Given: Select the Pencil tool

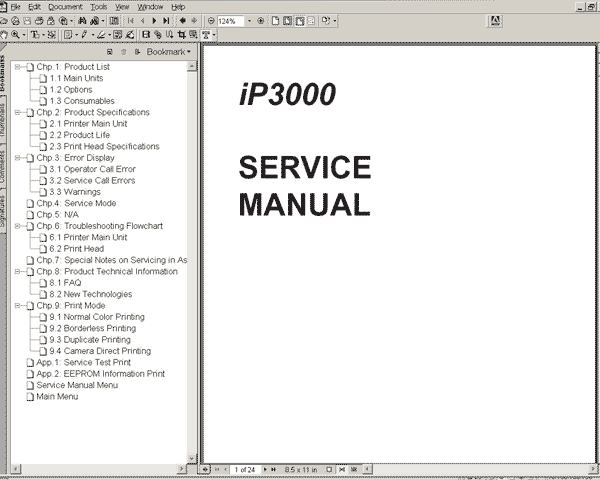Looking at the screenshot, I should 85,35.
